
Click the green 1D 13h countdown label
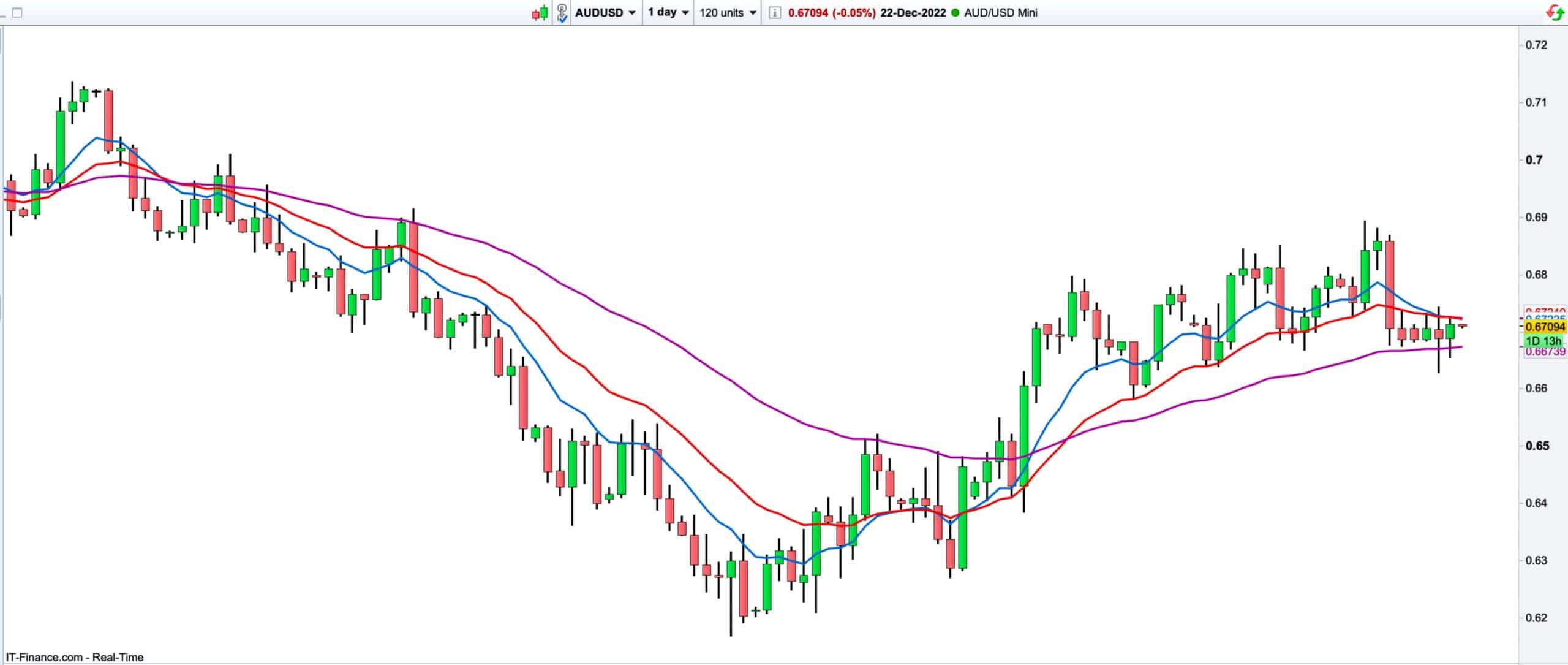coord(1543,341)
